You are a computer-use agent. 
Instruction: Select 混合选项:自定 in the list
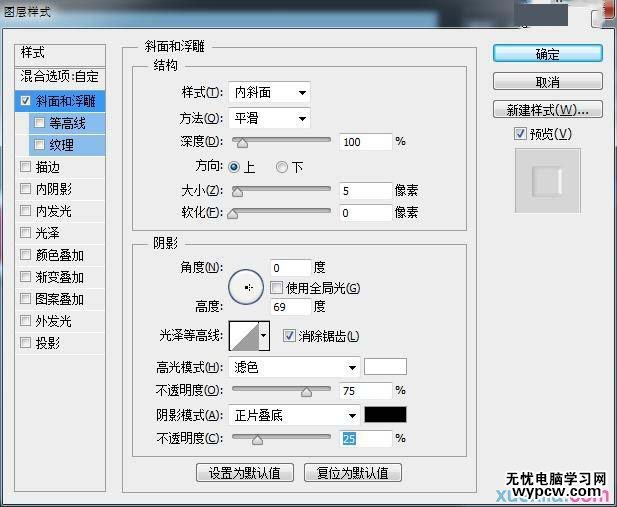[60, 76]
